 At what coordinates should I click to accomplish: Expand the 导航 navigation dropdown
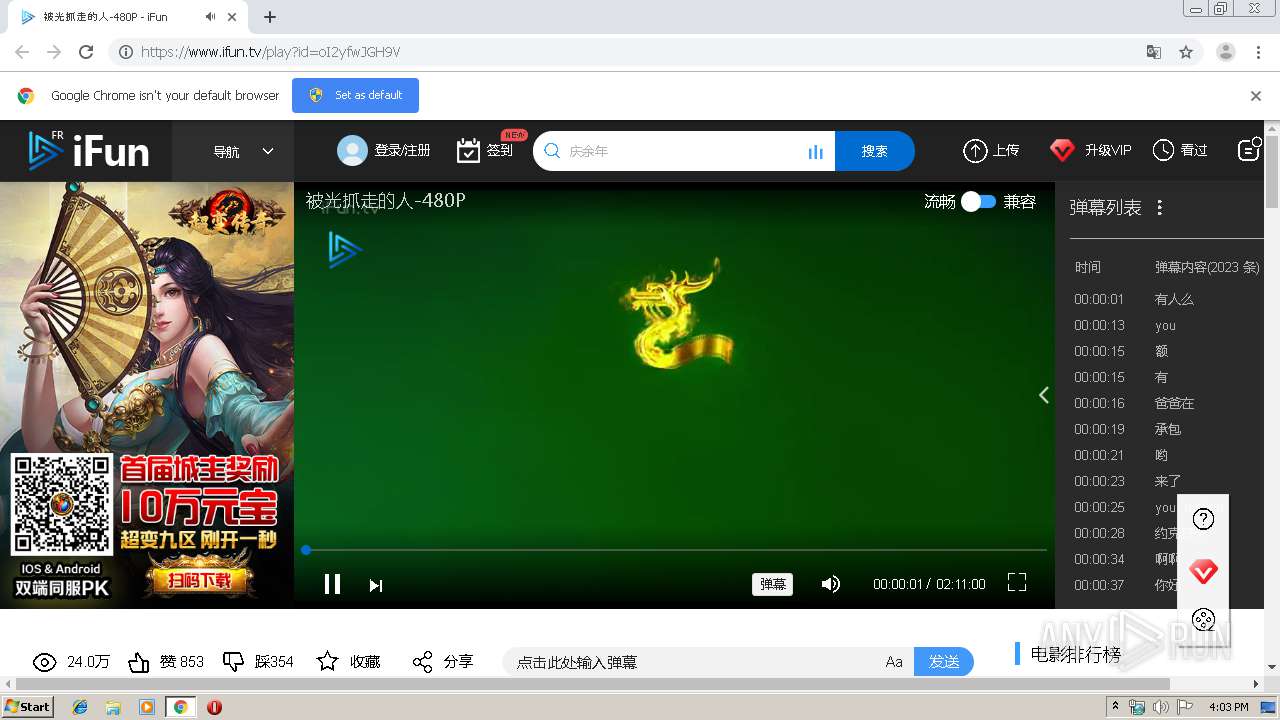point(243,151)
